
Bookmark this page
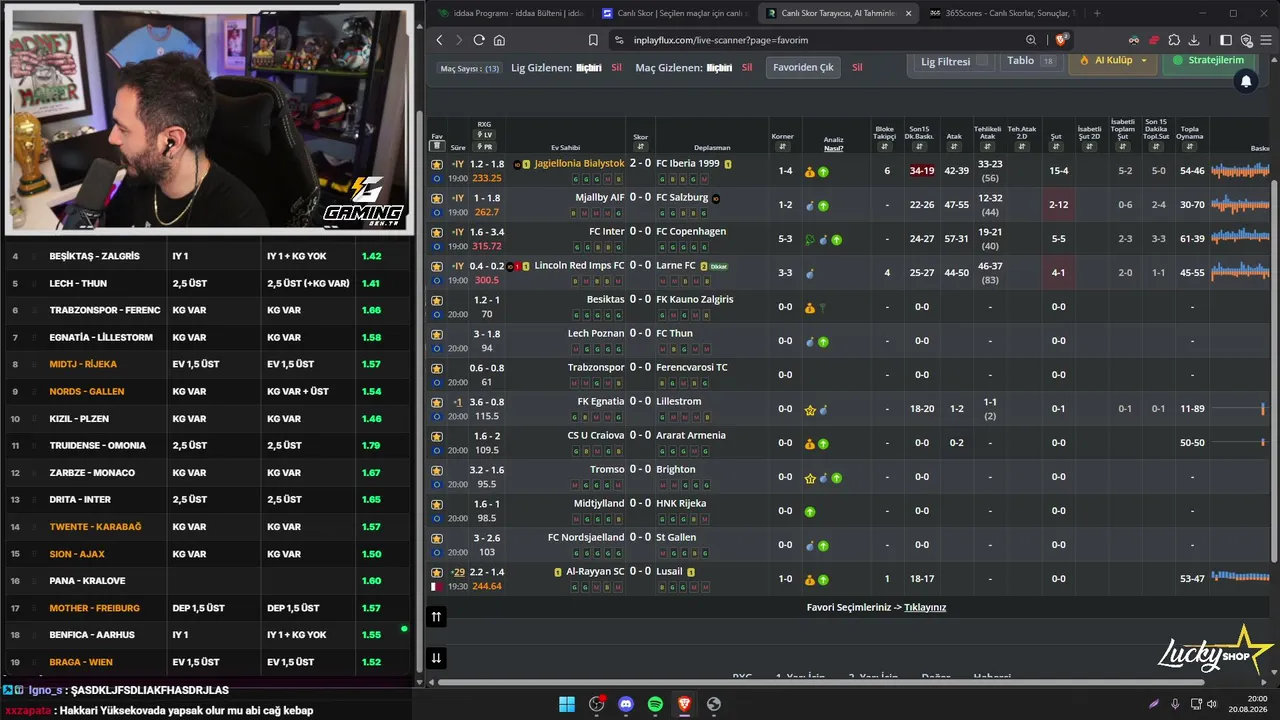tap(593, 40)
